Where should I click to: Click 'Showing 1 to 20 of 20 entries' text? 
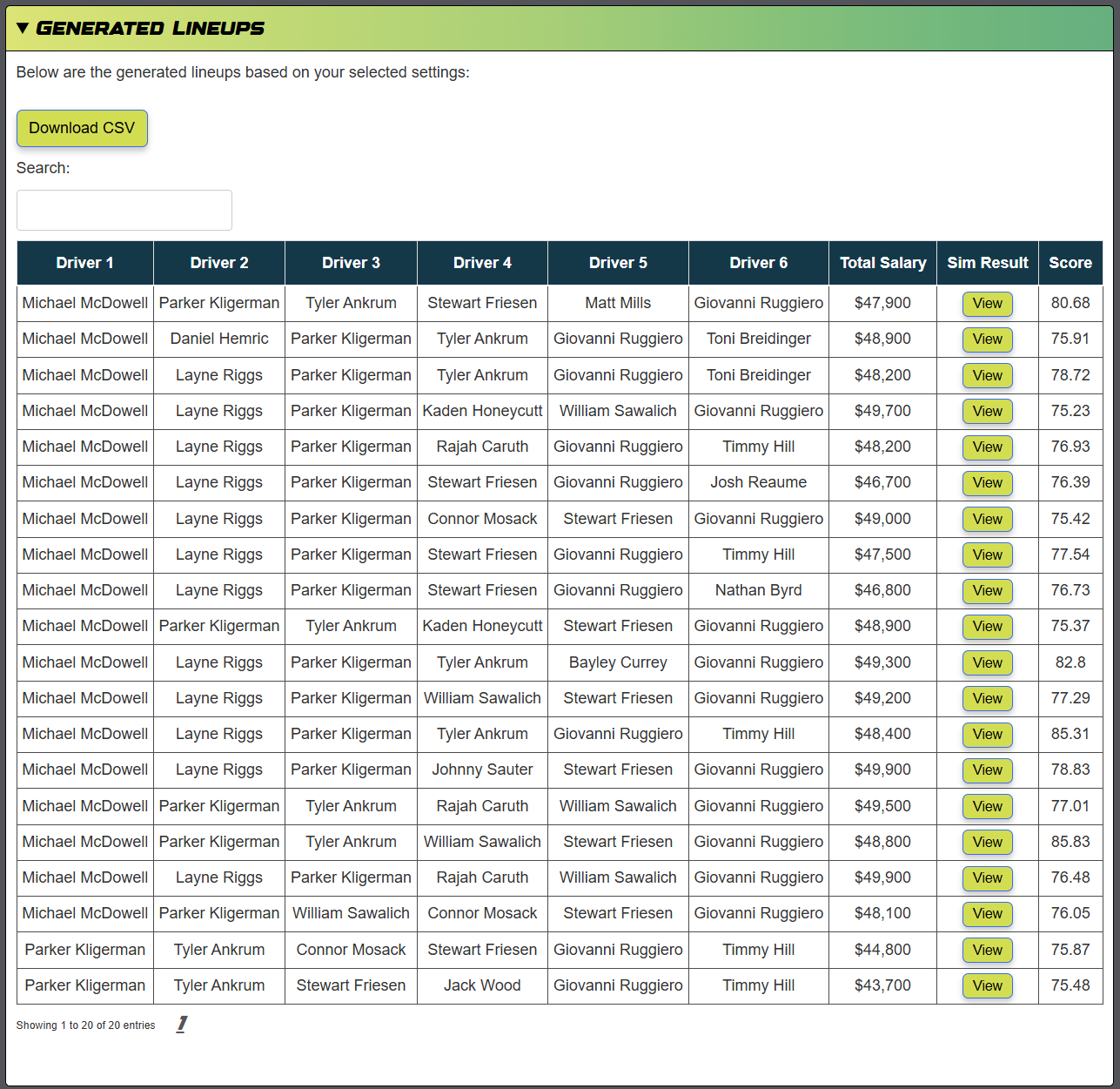pos(85,1025)
